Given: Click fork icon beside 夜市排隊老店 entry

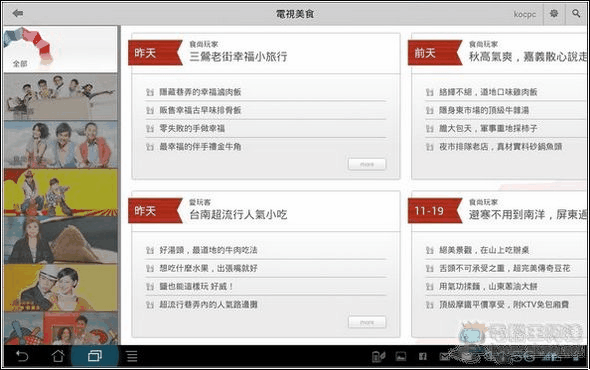Looking at the screenshot, I should (x=430, y=147).
